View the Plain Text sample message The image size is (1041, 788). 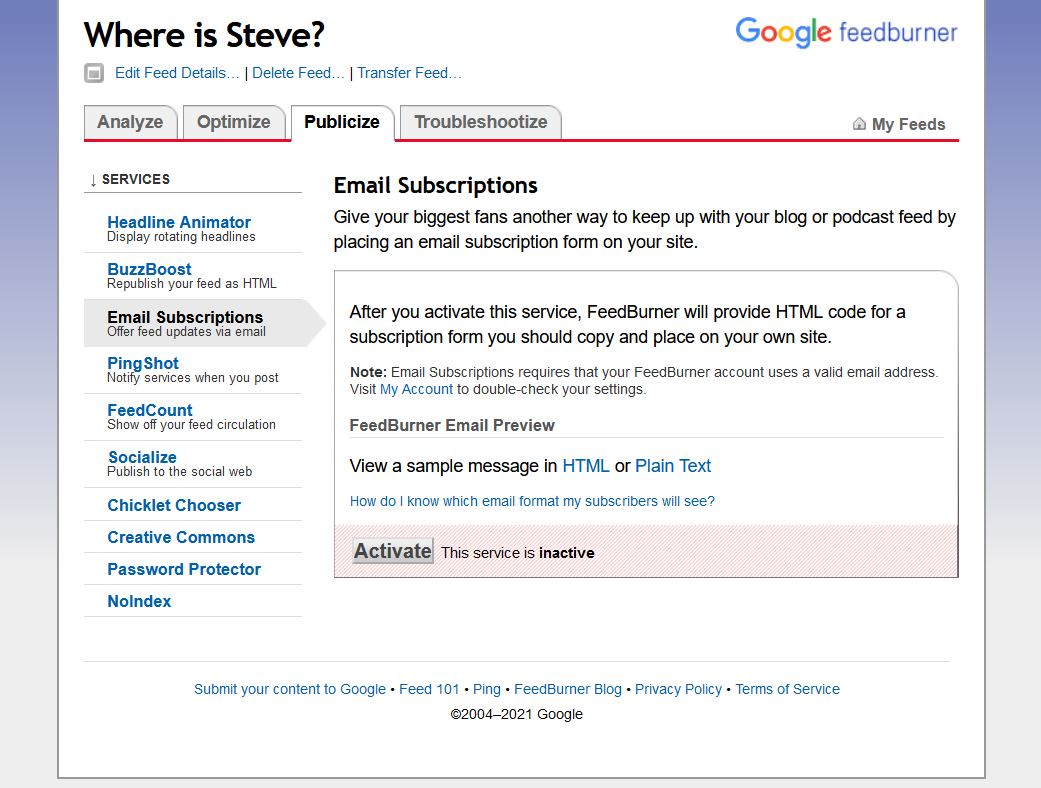click(673, 466)
